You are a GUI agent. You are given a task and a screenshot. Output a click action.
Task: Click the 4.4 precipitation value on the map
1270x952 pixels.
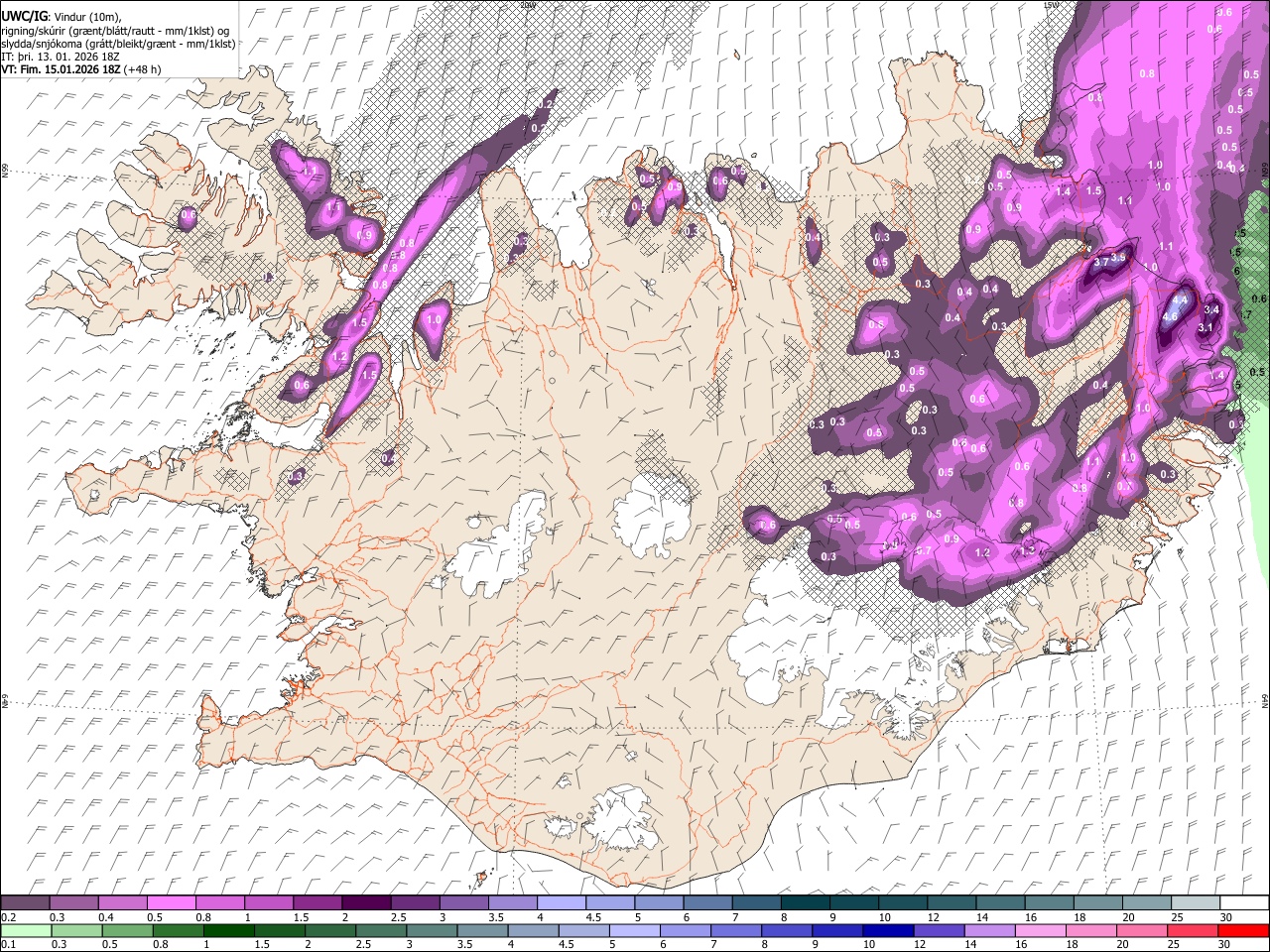tap(1180, 298)
